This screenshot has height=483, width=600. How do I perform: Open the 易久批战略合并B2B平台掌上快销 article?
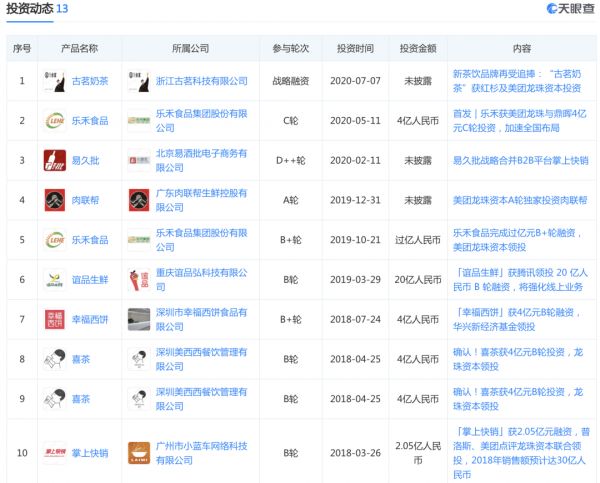(520, 160)
